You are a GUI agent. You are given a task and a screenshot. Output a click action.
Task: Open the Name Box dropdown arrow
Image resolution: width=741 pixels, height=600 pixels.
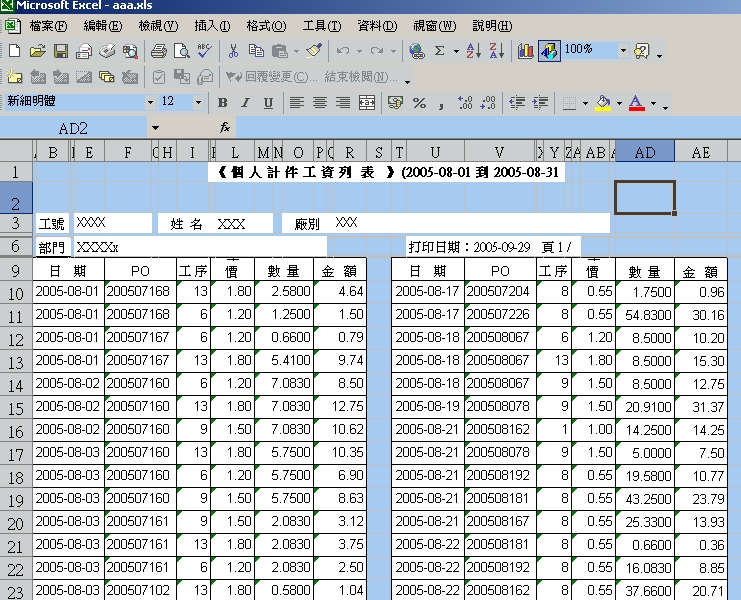pos(155,128)
